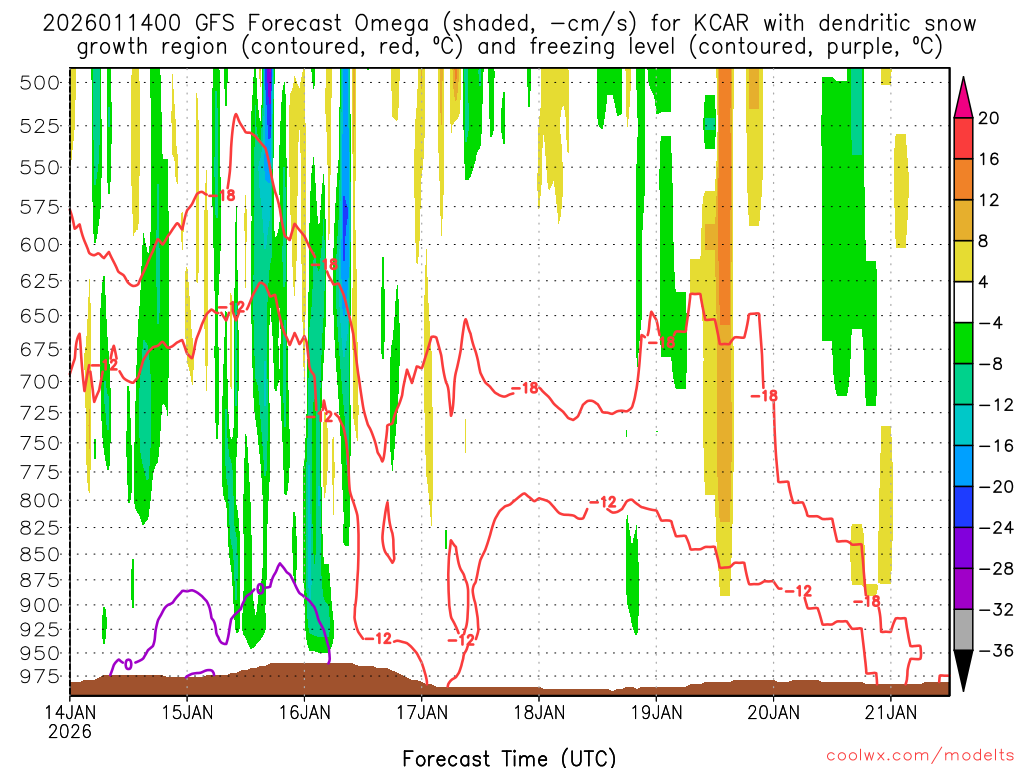Screen dimensions: 1024x768
Task: Click the colorbar tick label 16
Action: 989,159
